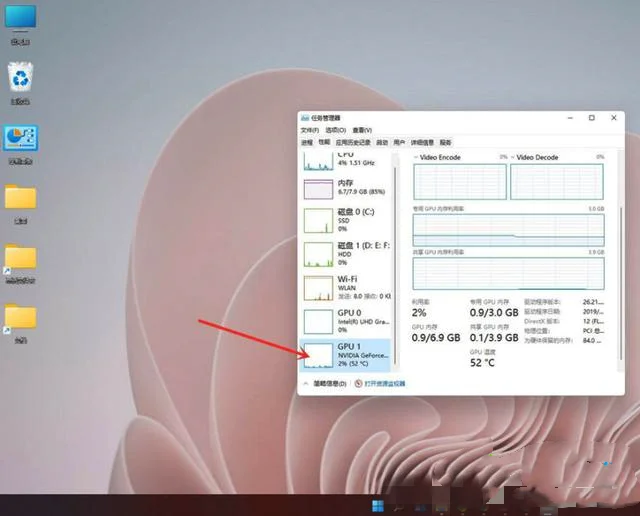Screen dimensions: 640x516
Task: Open the This PC desktop icon
Action: click(x=20, y=19)
